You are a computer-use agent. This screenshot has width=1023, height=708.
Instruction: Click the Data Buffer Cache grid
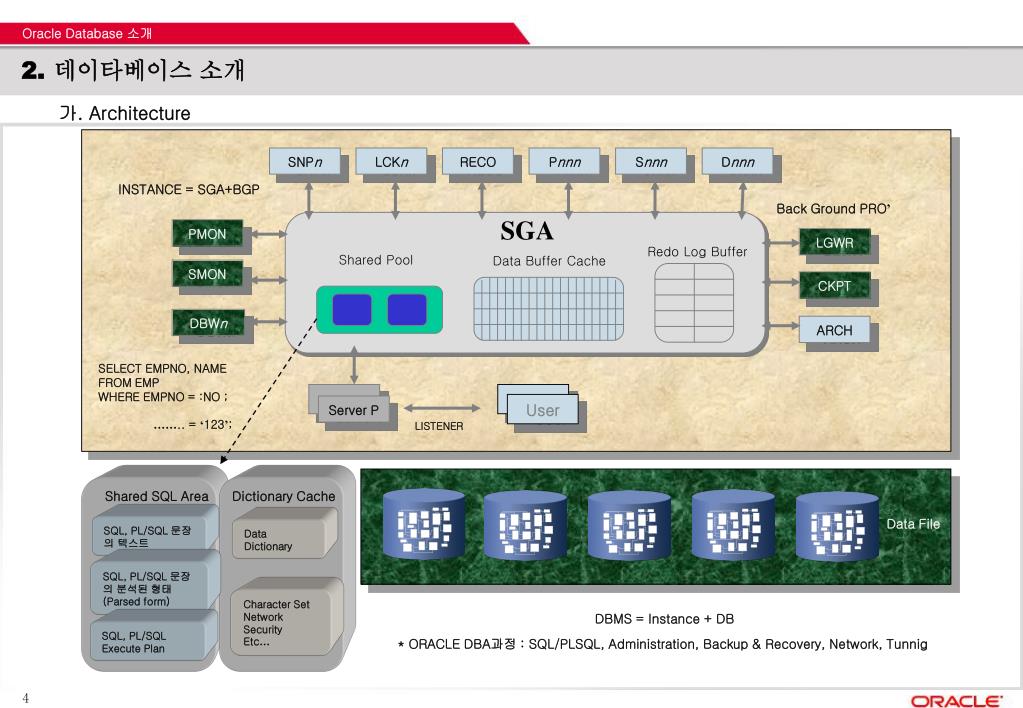click(x=548, y=309)
